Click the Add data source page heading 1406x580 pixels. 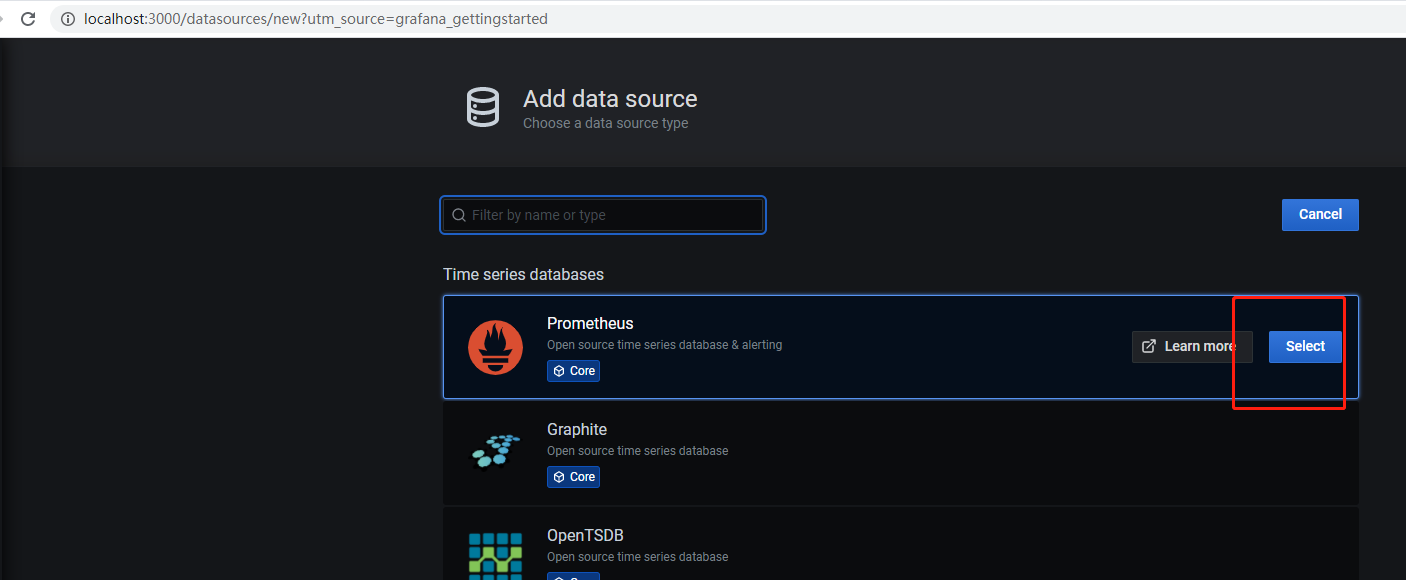point(610,99)
